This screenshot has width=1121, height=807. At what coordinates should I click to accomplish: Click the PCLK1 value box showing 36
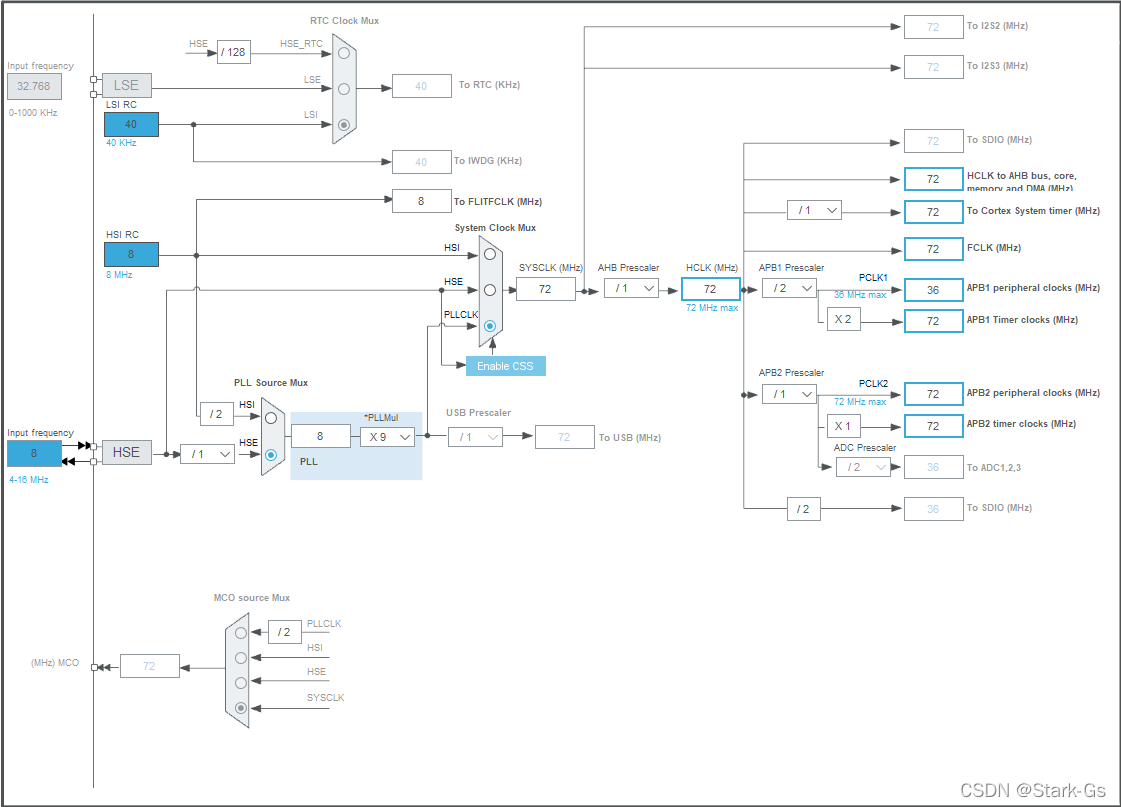933,289
